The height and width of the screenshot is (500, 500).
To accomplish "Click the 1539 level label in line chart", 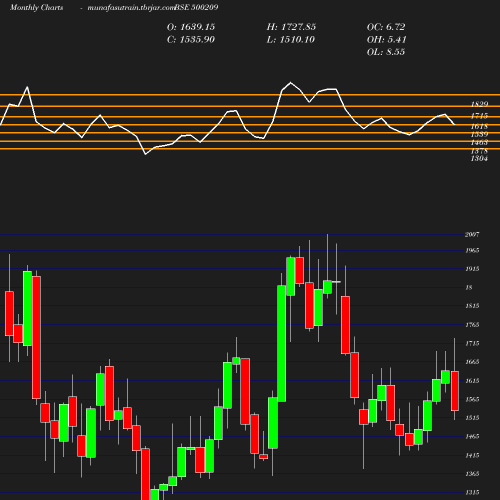I will pyautogui.click(x=479, y=134).
